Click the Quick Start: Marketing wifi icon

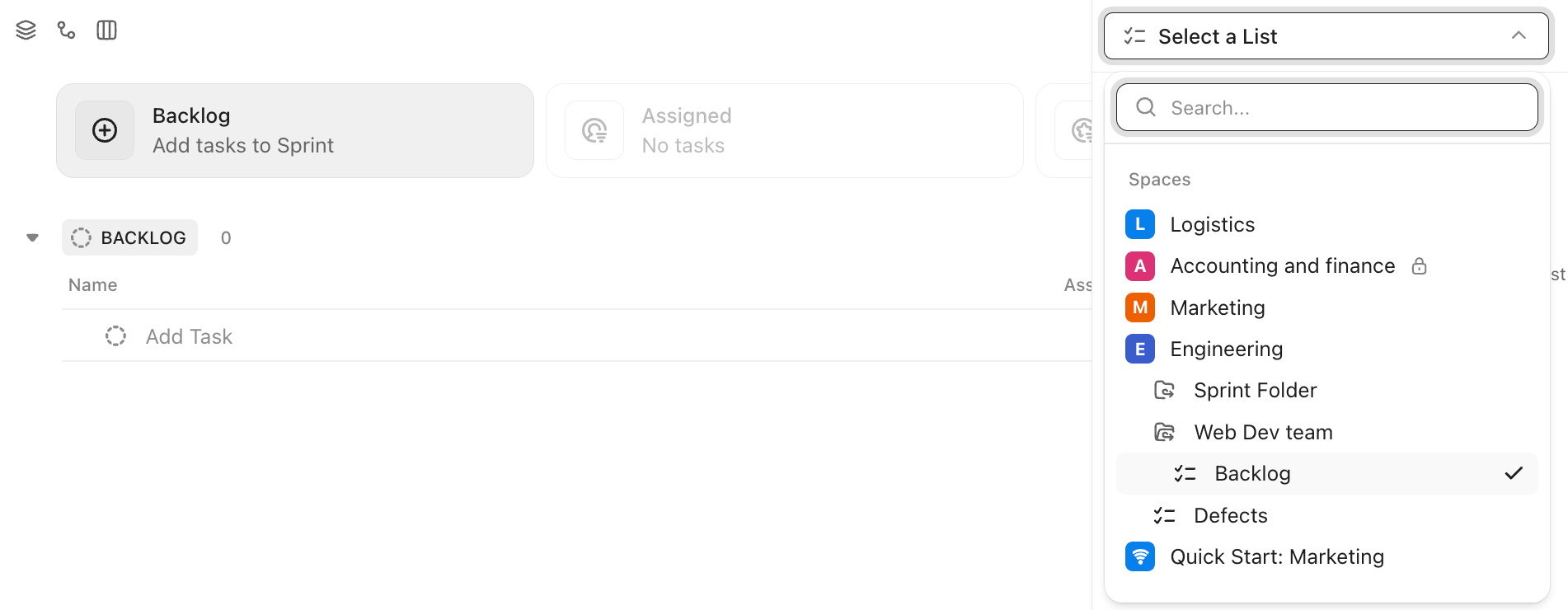coord(1139,556)
